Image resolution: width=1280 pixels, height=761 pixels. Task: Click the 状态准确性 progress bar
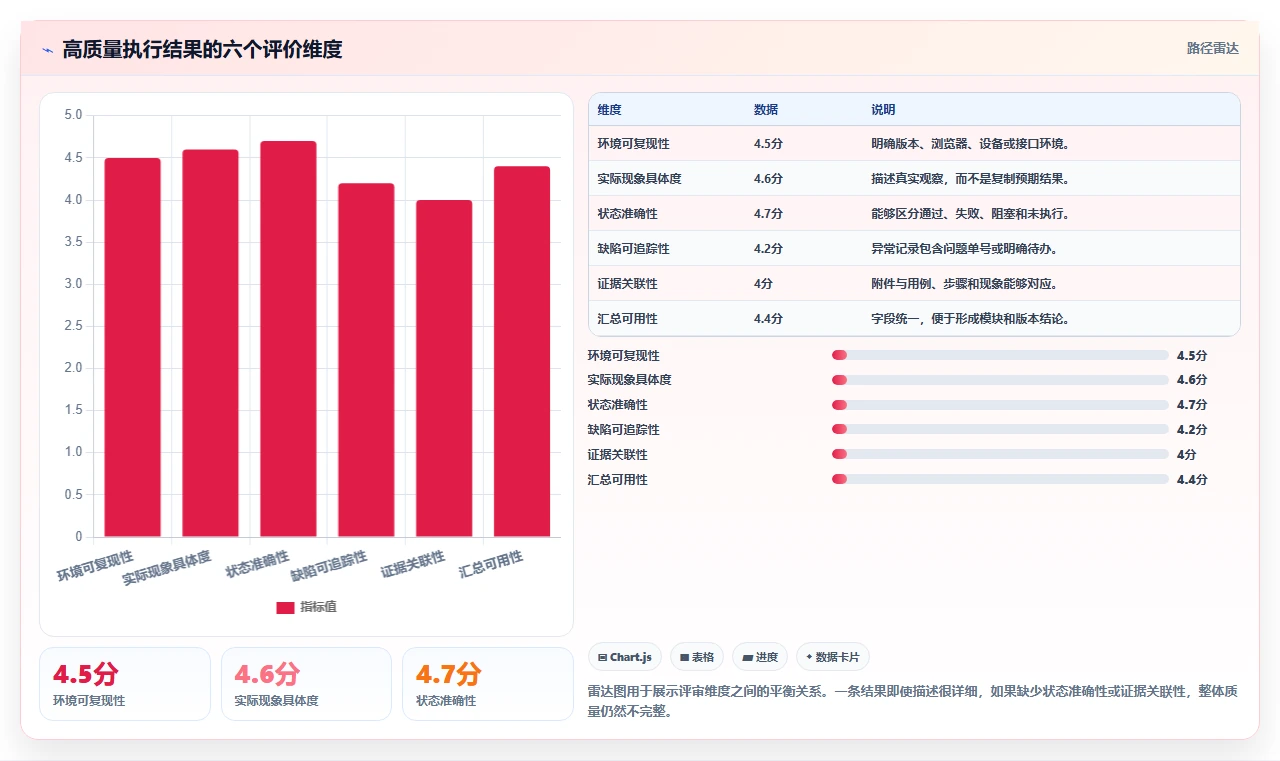pyautogui.click(x=1000, y=405)
